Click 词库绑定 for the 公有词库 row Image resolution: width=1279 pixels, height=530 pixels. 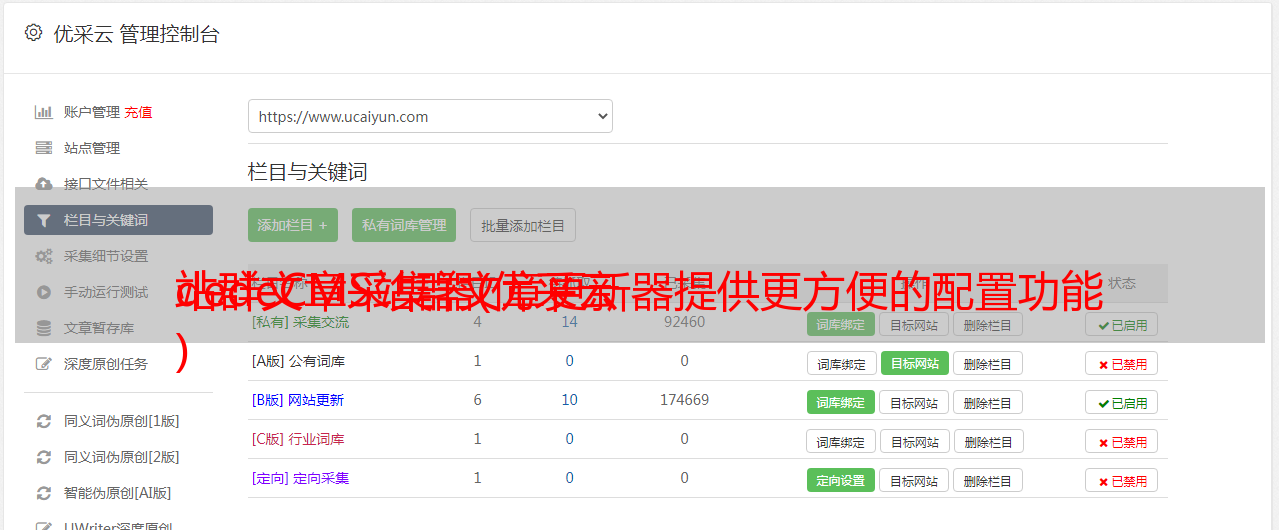pyautogui.click(x=842, y=363)
